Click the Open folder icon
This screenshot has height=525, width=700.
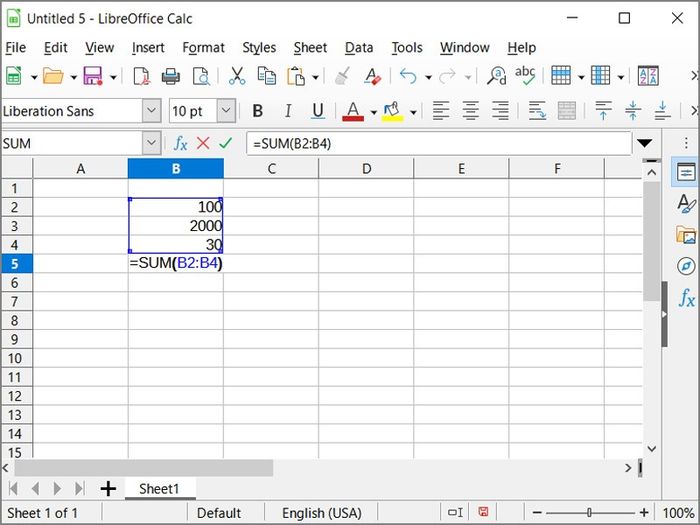coord(53,76)
